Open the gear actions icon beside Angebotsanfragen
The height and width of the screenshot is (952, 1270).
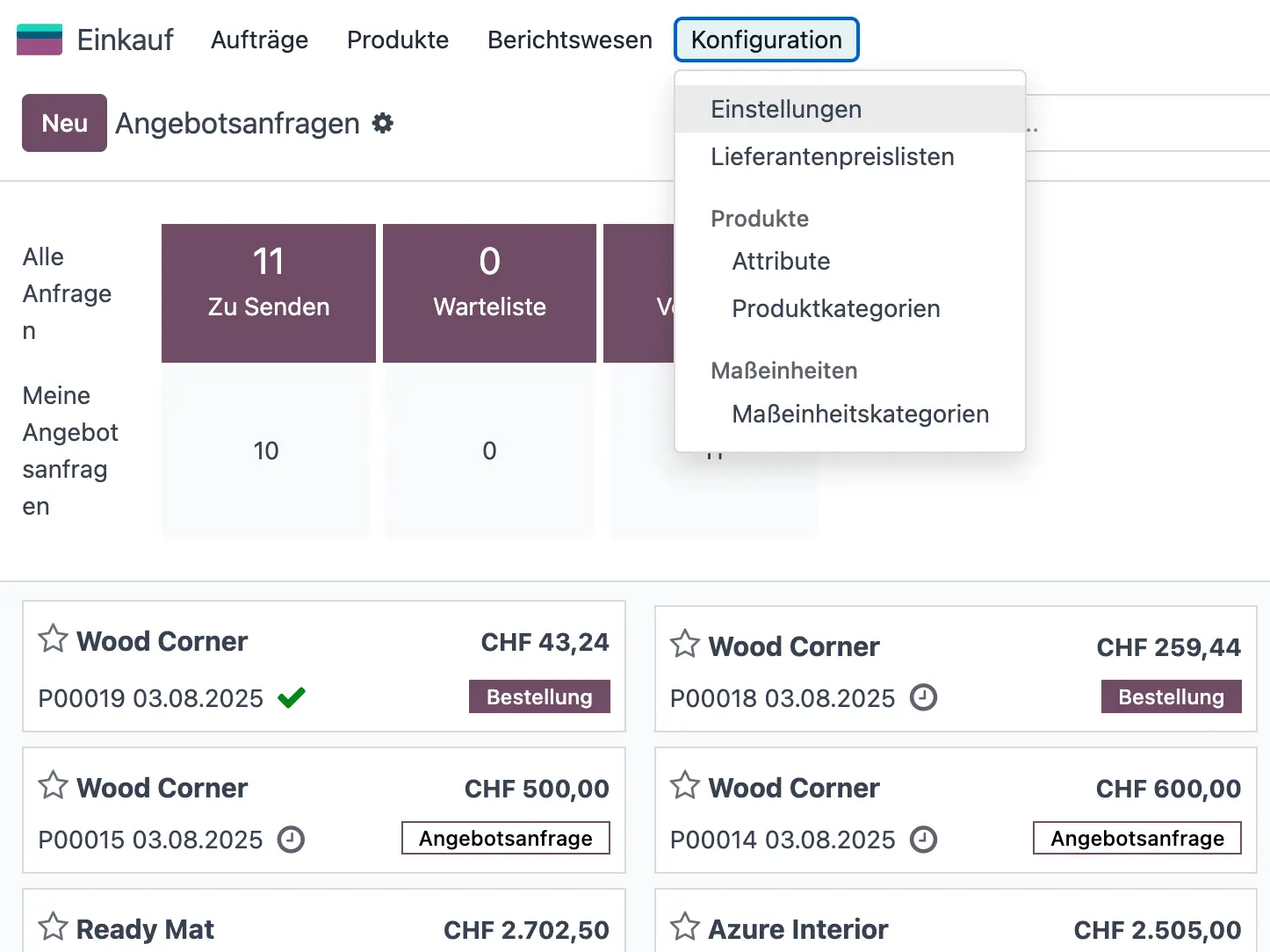point(382,123)
